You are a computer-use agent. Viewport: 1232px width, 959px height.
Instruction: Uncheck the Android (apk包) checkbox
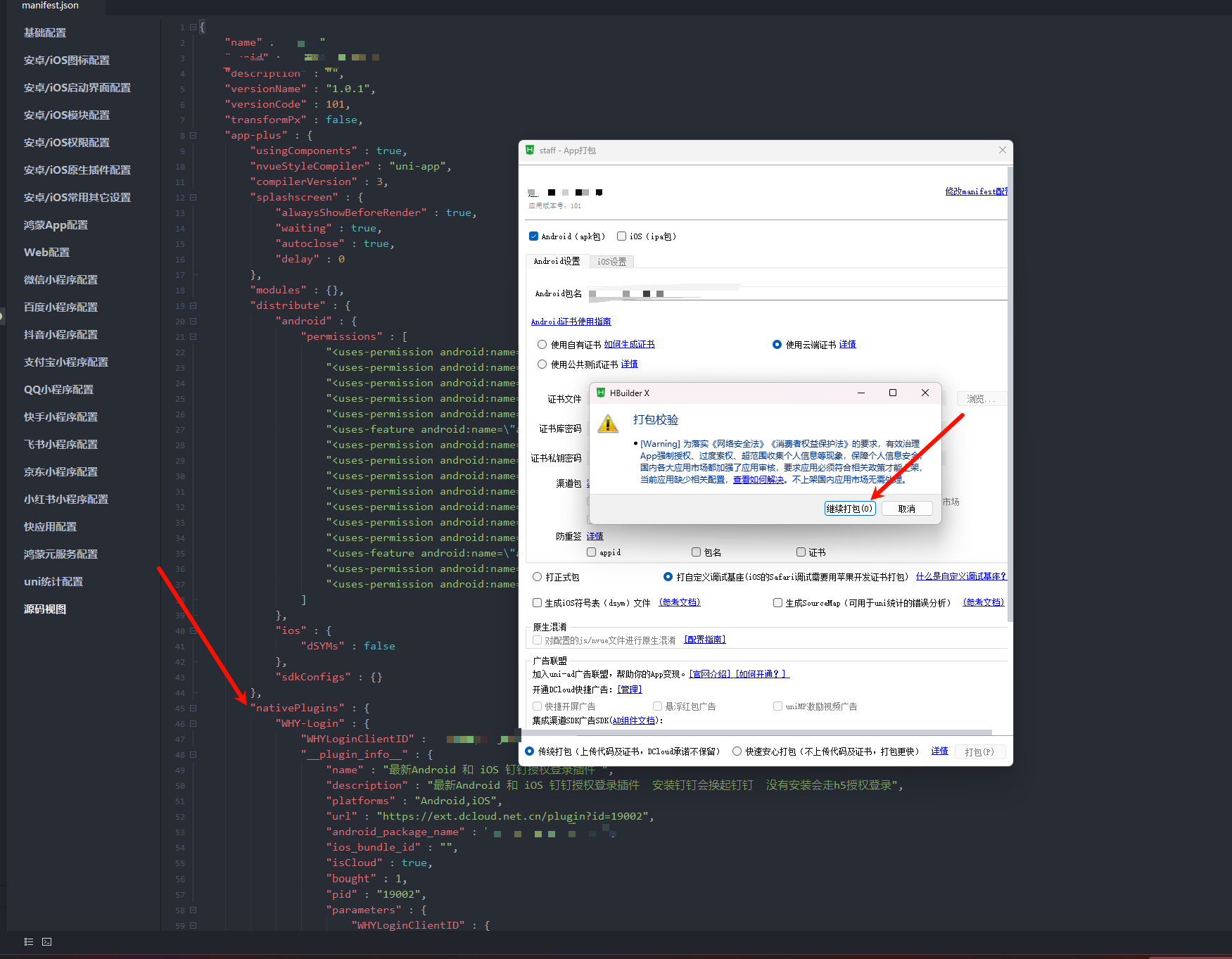[x=533, y=236]
